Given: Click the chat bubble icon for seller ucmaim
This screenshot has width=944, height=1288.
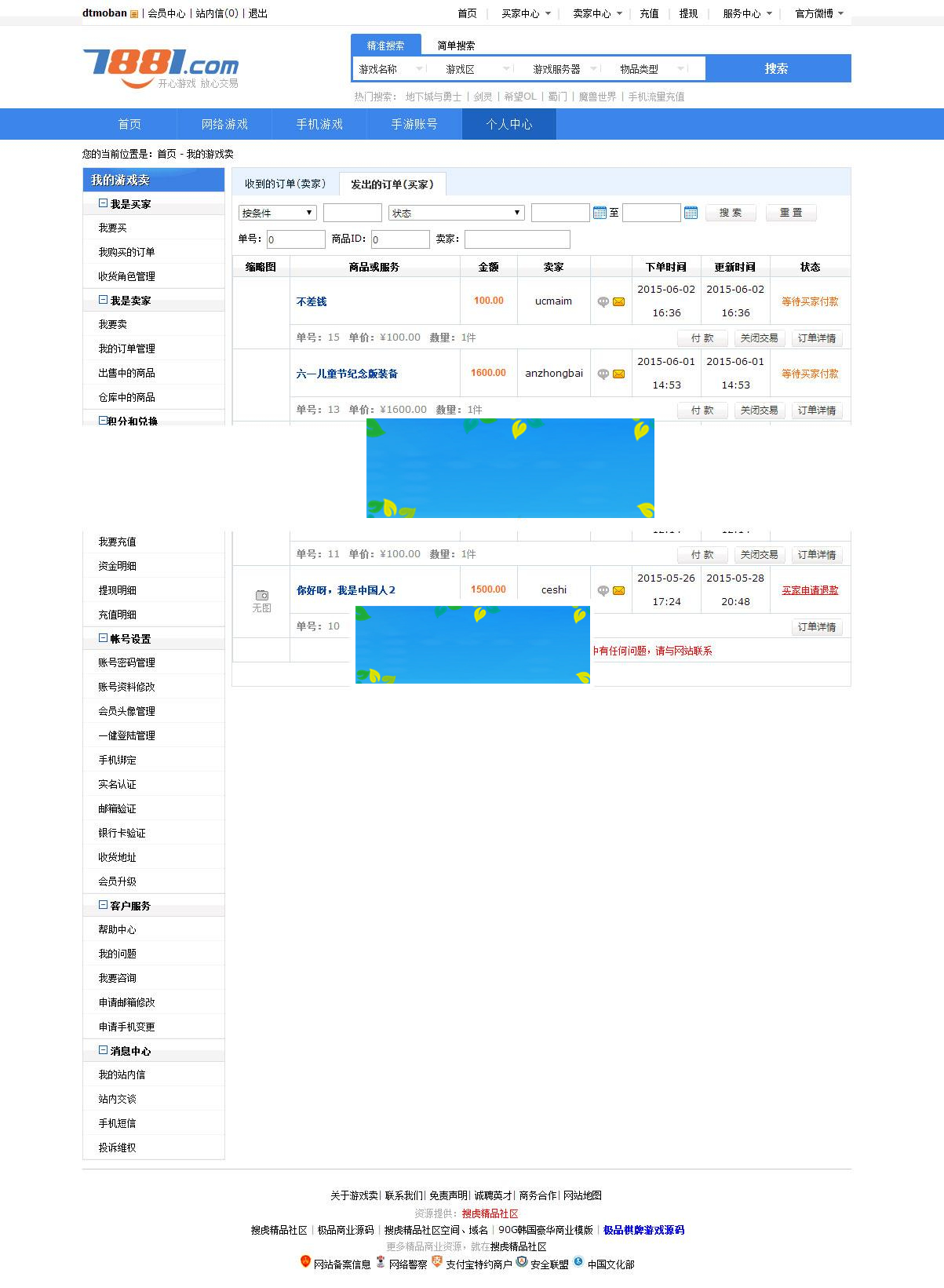Looking at the screenshot, I should click(603, 302).
